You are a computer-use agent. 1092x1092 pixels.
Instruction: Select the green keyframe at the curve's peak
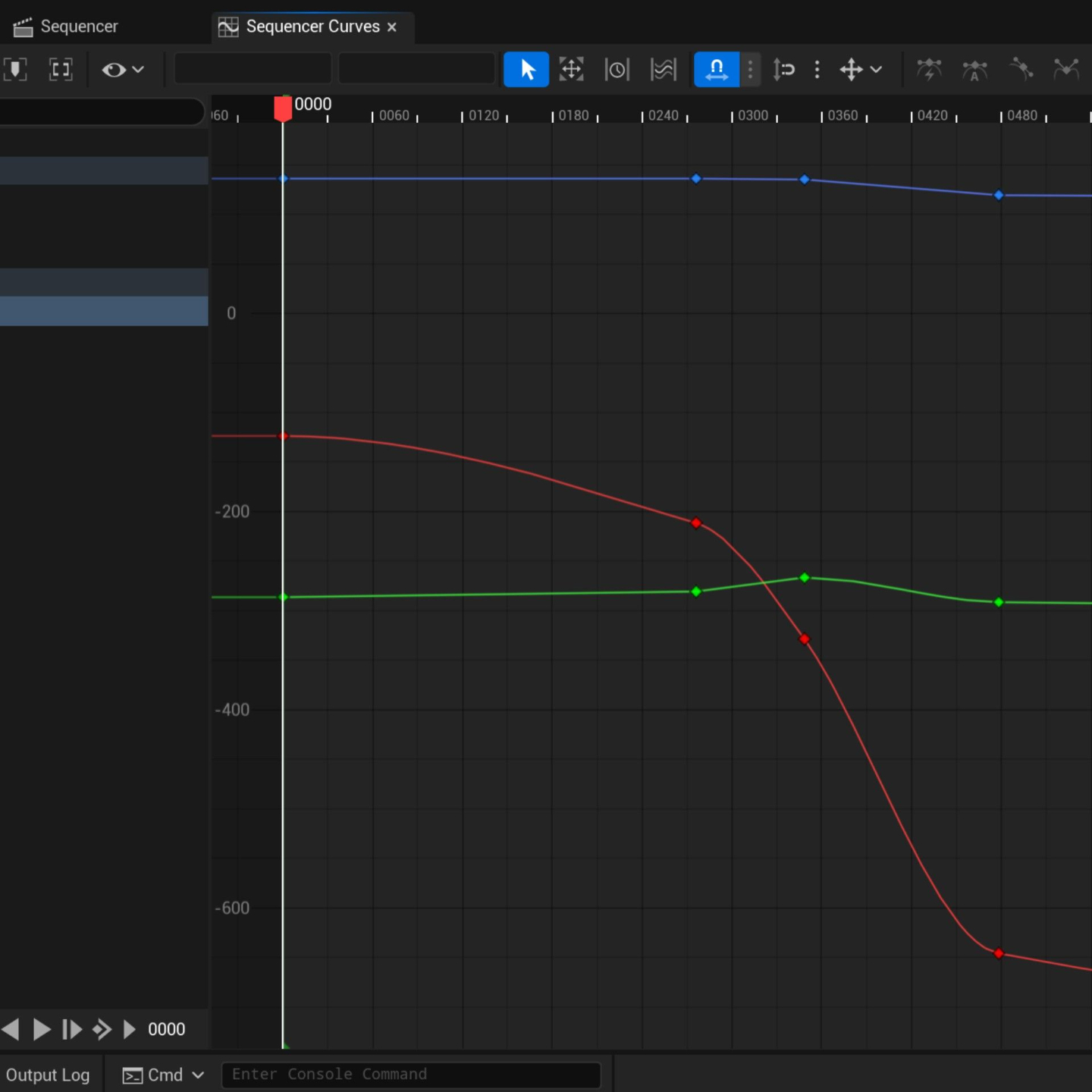tap(805, 578)
